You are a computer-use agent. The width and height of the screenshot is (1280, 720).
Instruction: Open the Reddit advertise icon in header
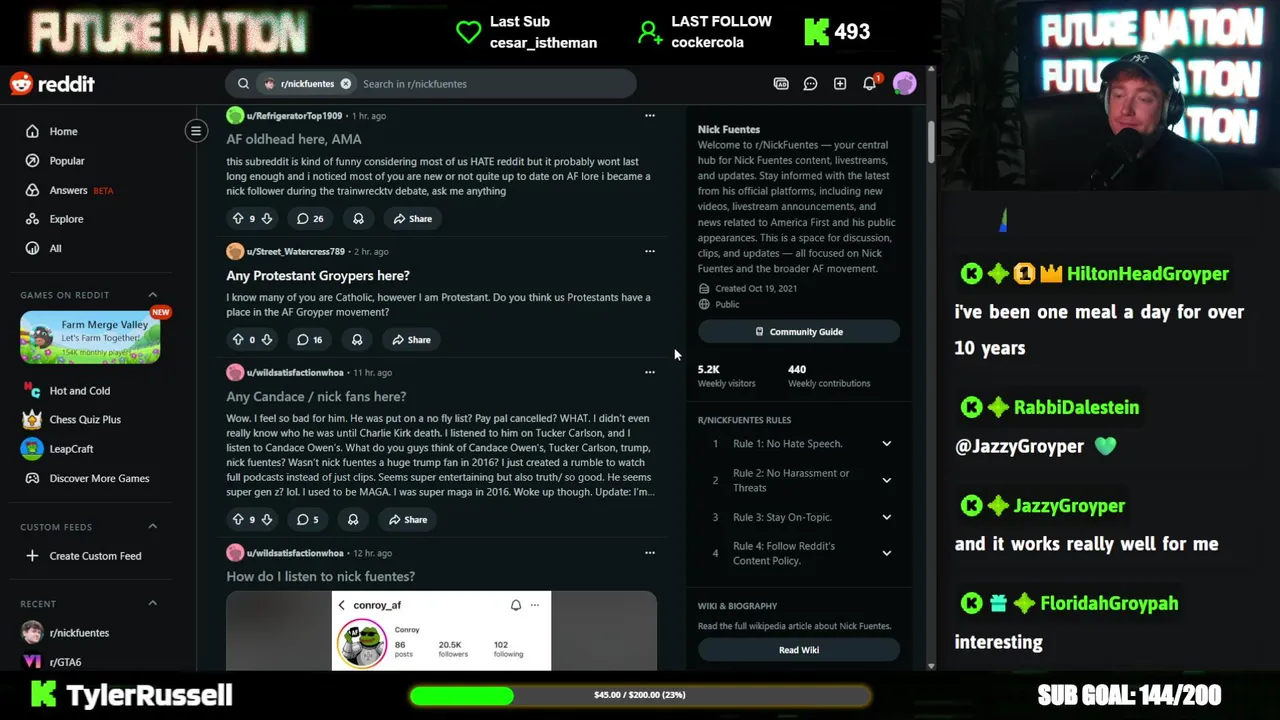click(x=781, y=84)
